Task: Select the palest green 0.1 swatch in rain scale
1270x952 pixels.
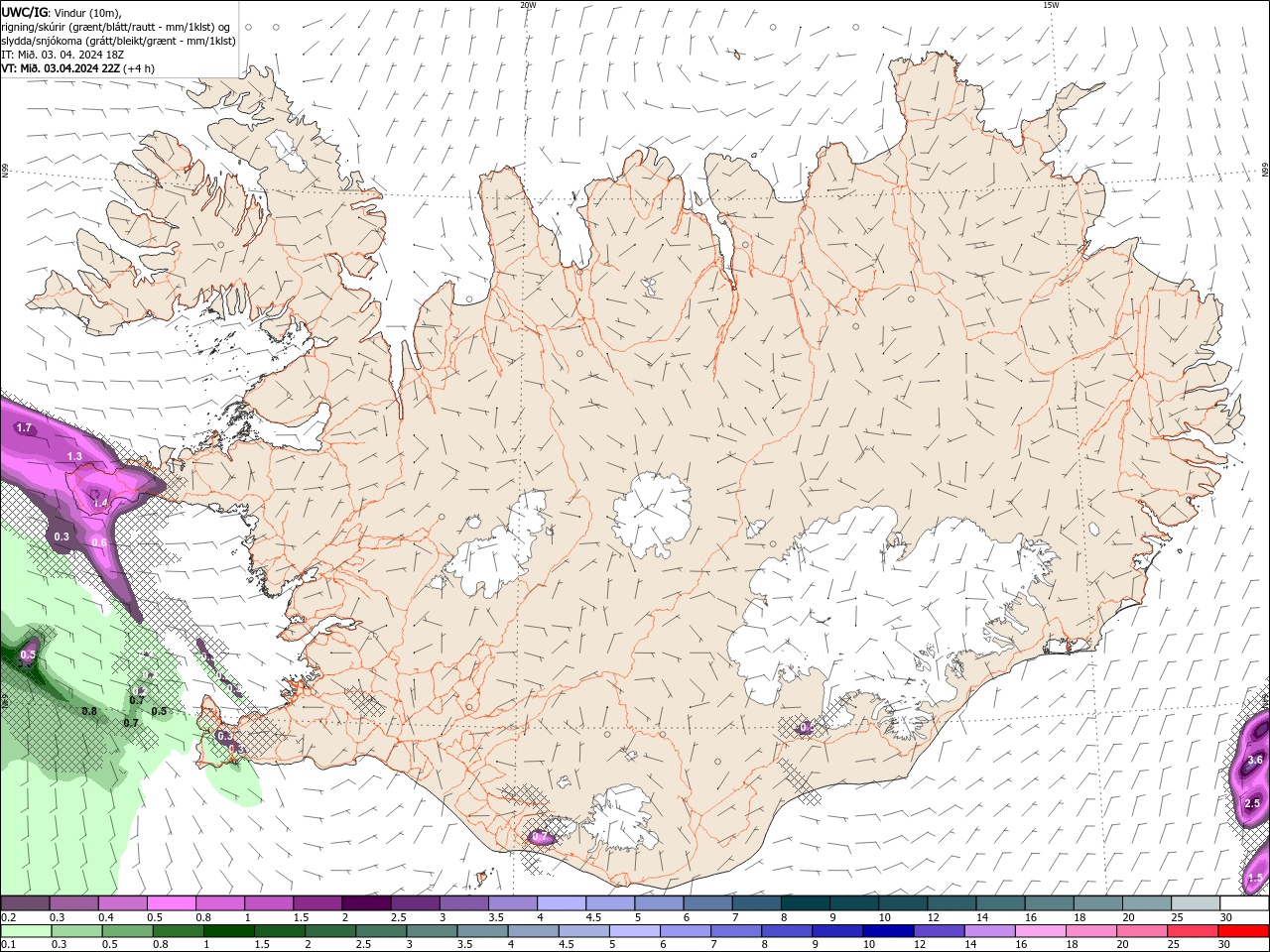Action: tap(25, 931)
